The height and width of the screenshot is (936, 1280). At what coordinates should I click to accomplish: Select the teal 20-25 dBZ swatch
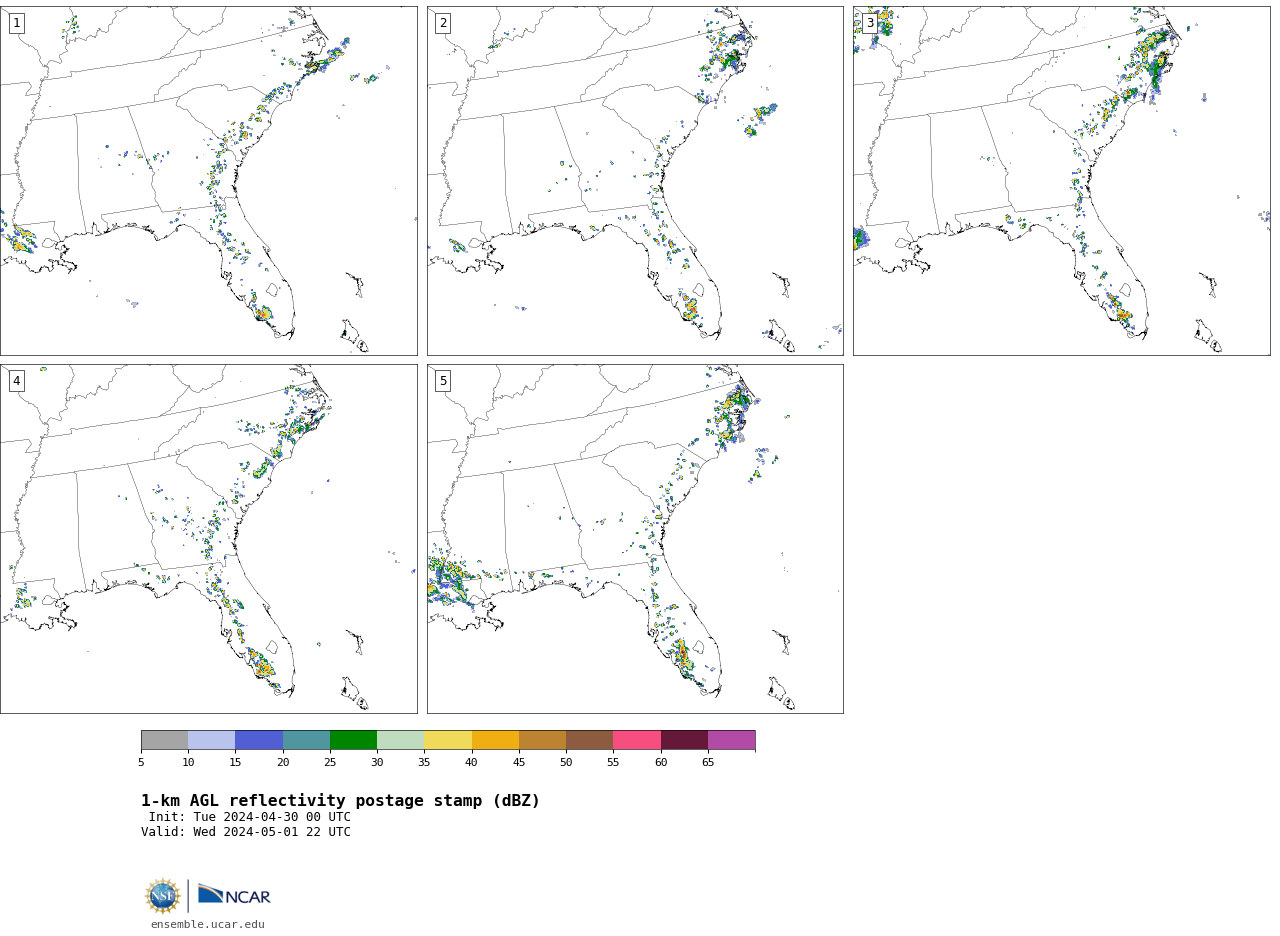306,740
